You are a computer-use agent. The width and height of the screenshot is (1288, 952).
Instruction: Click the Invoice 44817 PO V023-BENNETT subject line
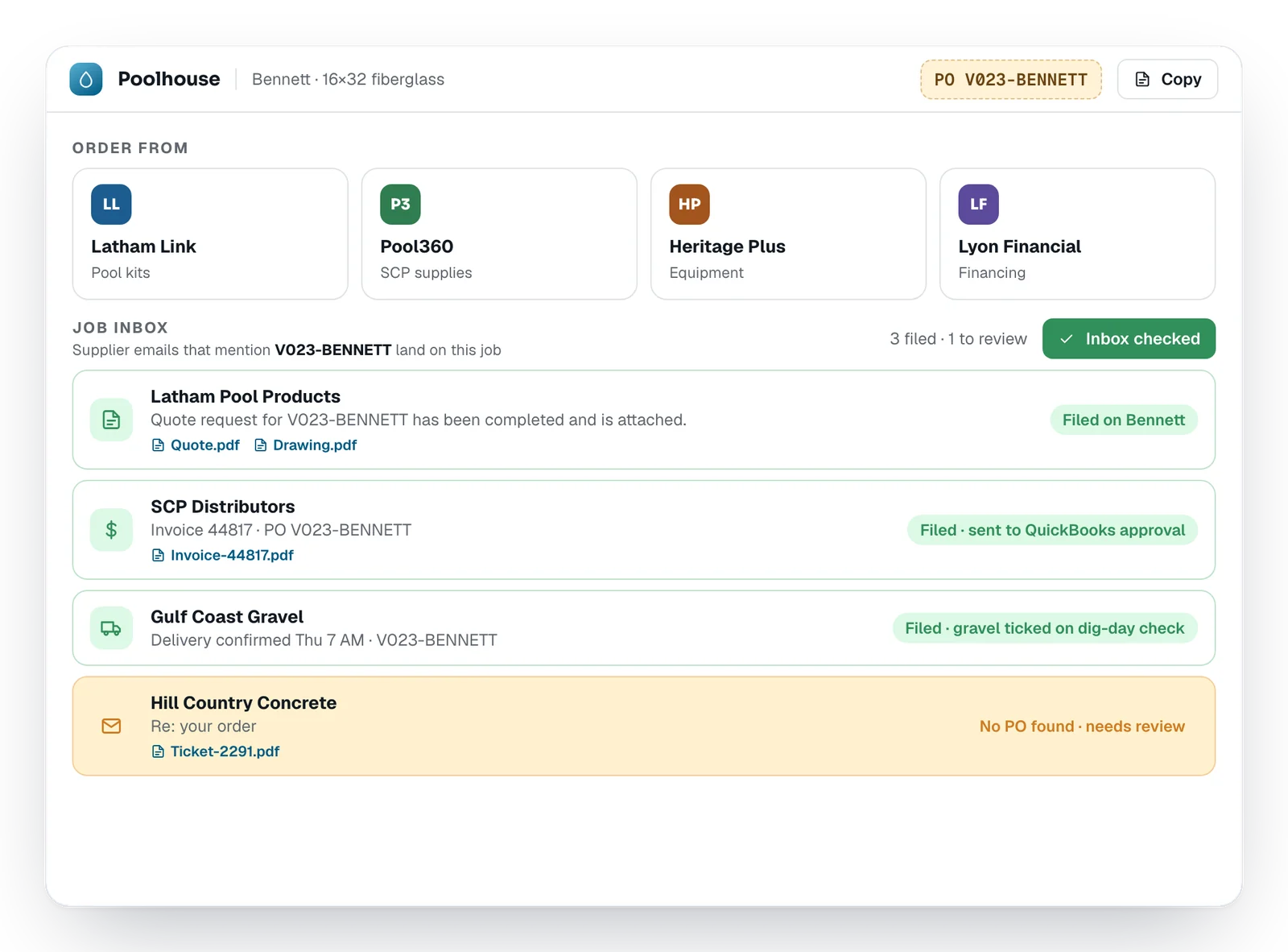click(x=281, y=530)
